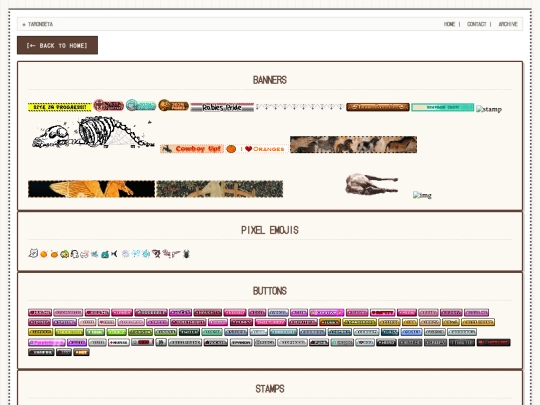Open the ARCHIVE nav link
Viewport: 540px width, 405px height.
(508, 24)
